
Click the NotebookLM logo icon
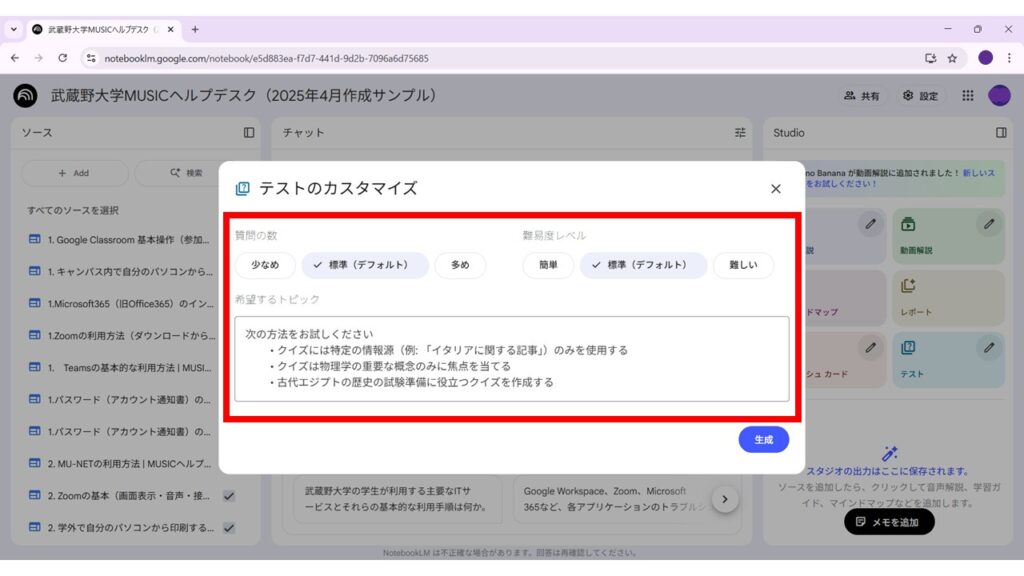coord(26,96)
